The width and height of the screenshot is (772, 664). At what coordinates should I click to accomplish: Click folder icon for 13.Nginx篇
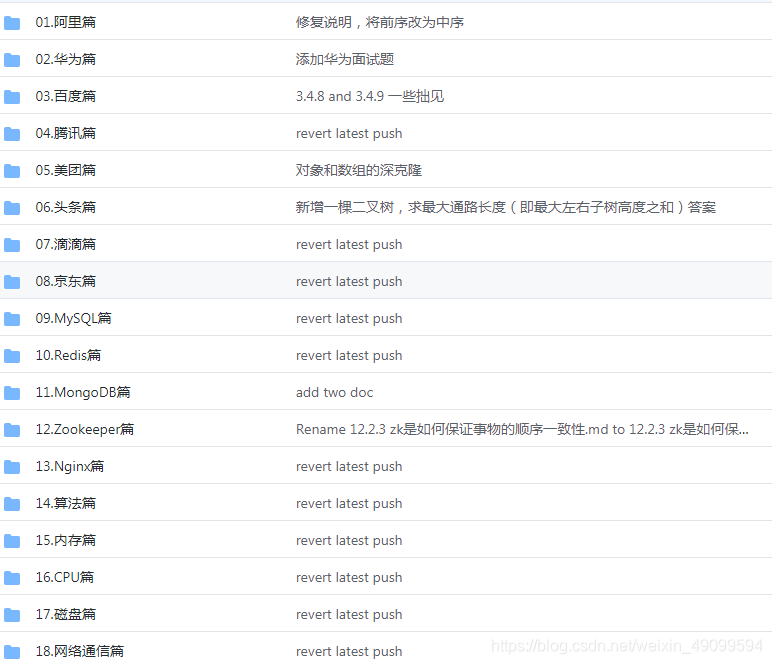pyautogui.click(x=12, y=467)
